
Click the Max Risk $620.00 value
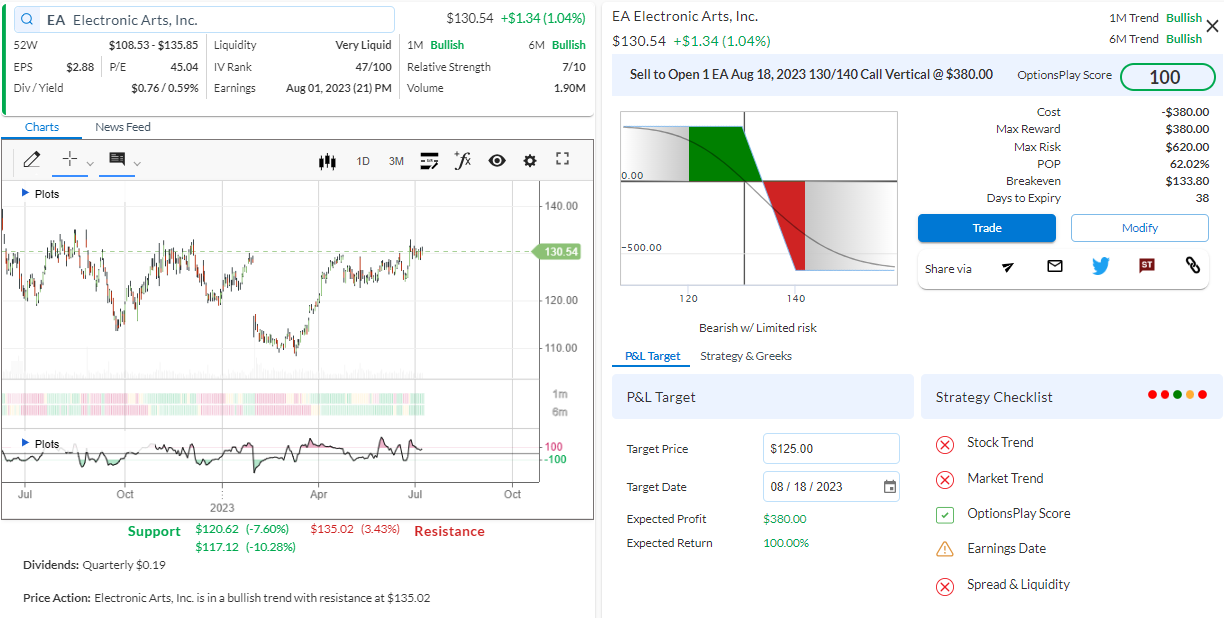(x=1187, y=147)
